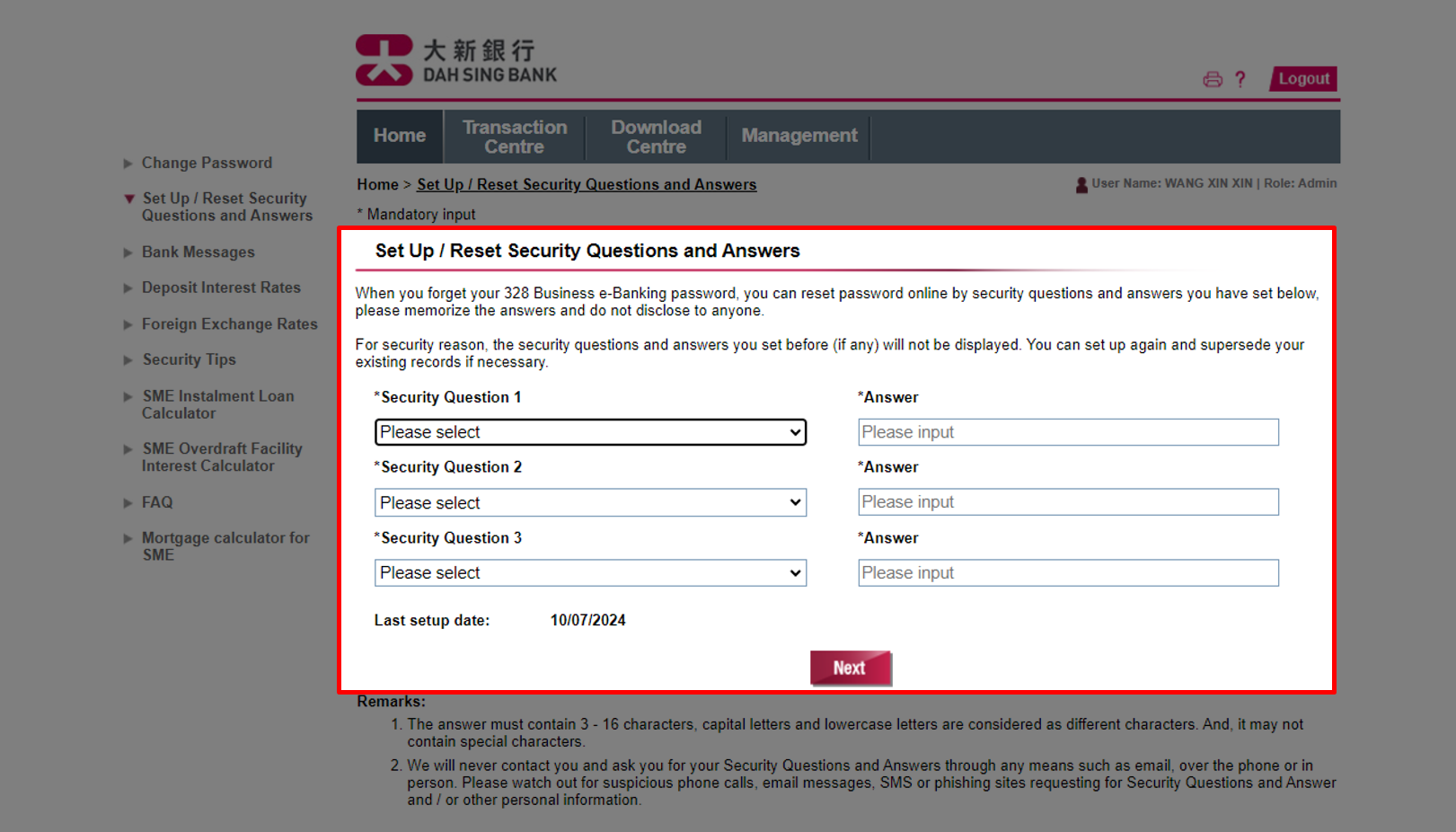Focus the Answer field for Security Question 1
Image resolution: width=1456 pixels, height=832 pixels.
1068,432
